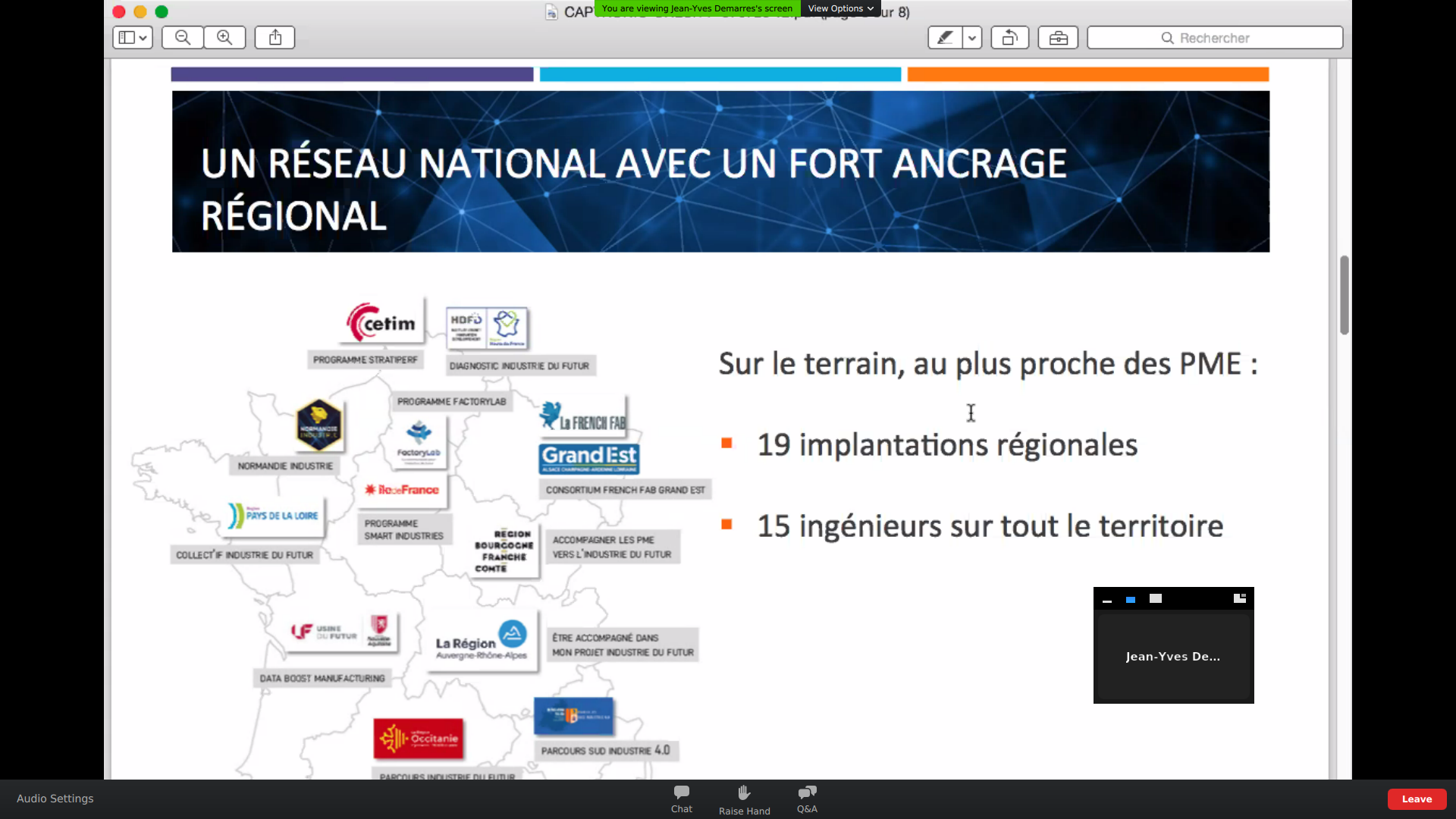This screenshot has height=819, width=1456.
Task: Open Audio Settings
Action: (55, 799)
